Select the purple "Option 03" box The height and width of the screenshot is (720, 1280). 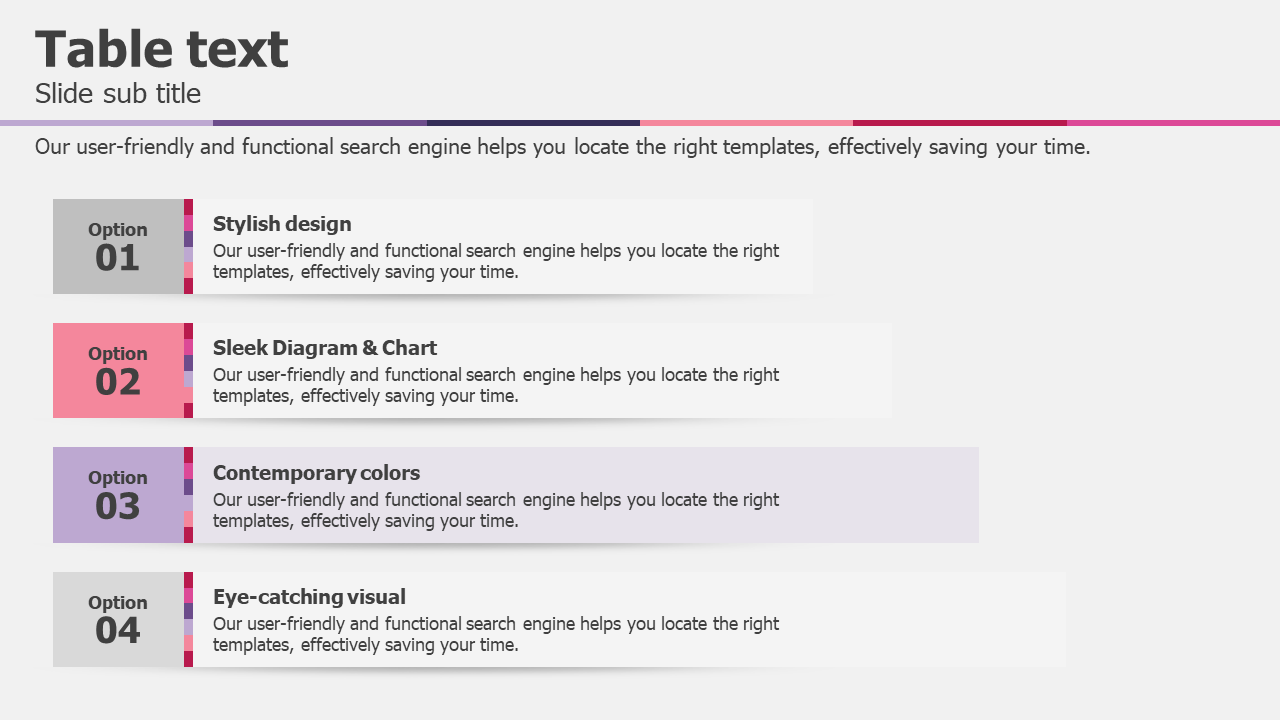tap(118, 495)
